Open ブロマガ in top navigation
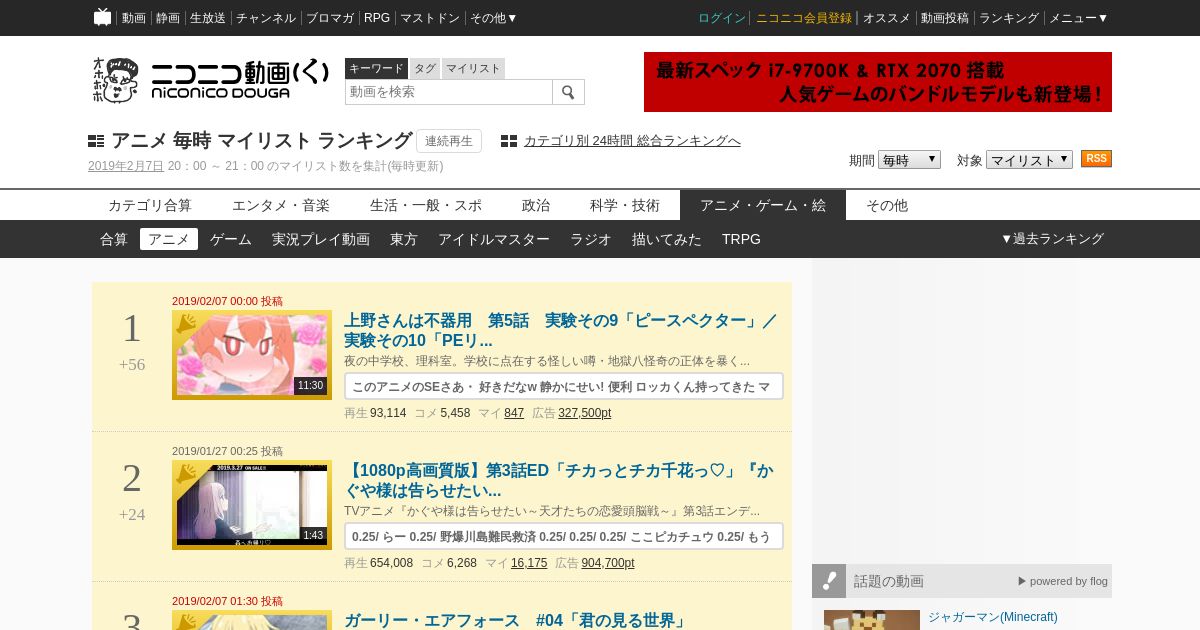The image size is (1200, 630). (330, 18)
